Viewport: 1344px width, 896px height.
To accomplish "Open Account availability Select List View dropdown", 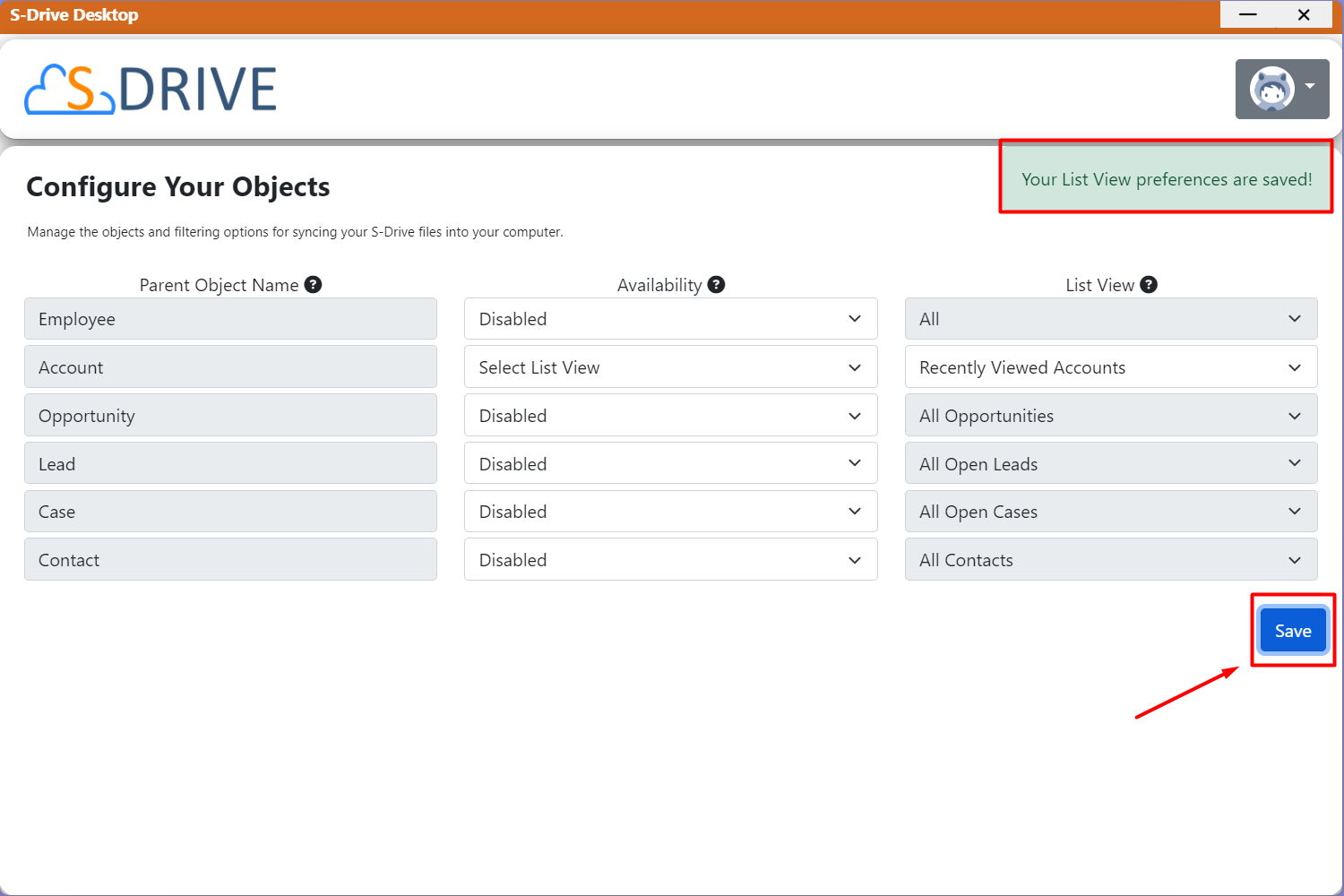I will [x=670, y=367].
